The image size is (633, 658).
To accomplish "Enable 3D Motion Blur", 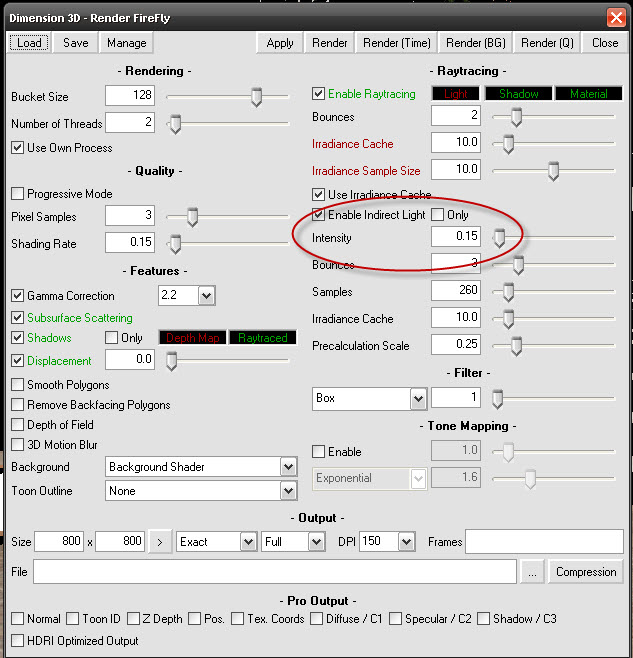I will (17, 444).
